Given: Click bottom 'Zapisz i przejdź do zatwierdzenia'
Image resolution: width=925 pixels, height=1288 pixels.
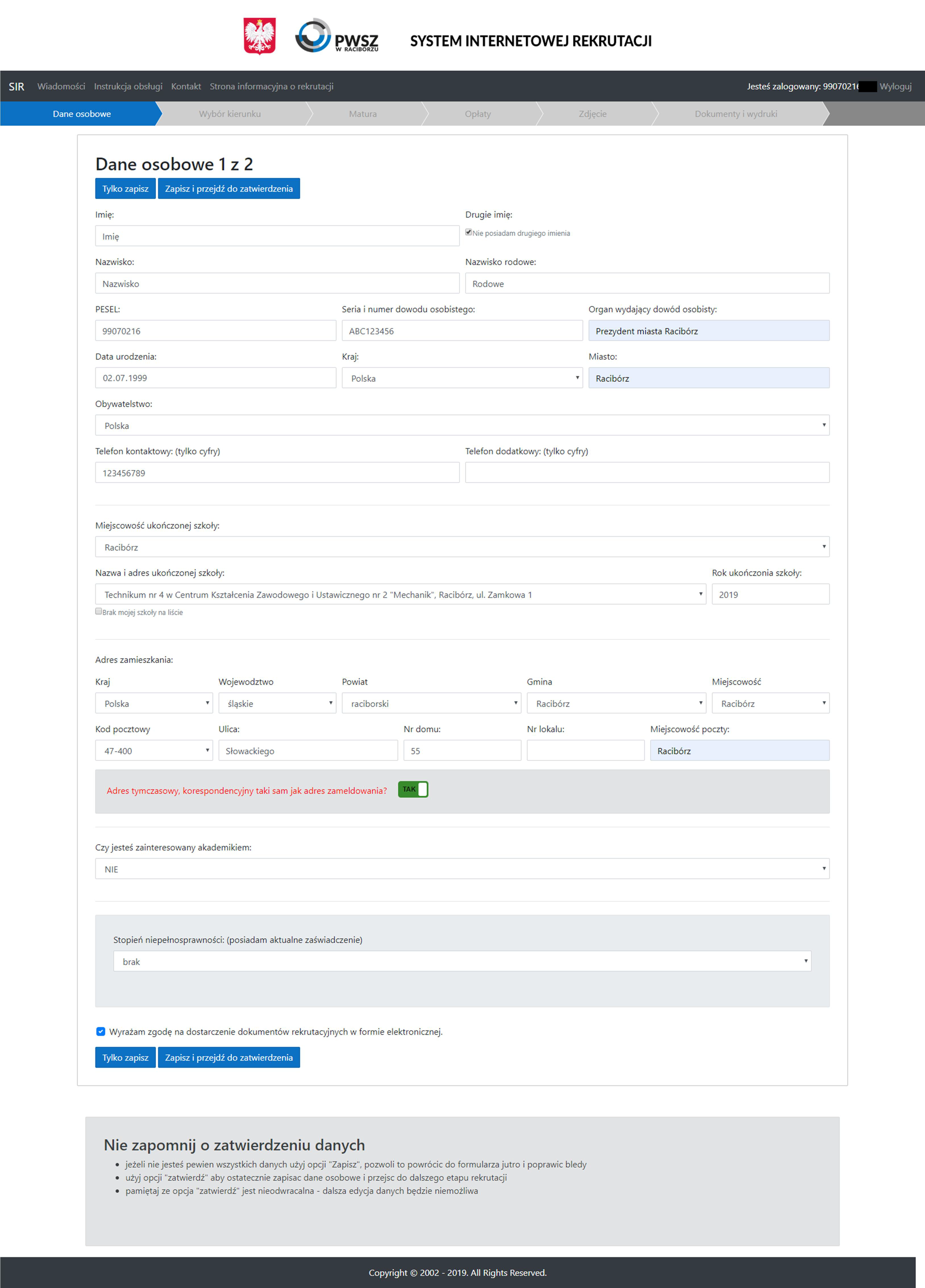Looking at the screenshot, I should [x=229, y=1057].
